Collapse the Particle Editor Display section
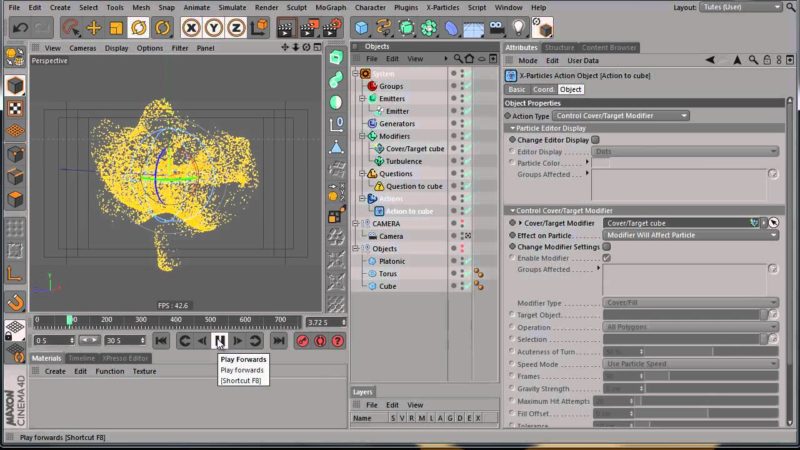The width and height of the screenshot is (800, 450). [x=511, y=128]
